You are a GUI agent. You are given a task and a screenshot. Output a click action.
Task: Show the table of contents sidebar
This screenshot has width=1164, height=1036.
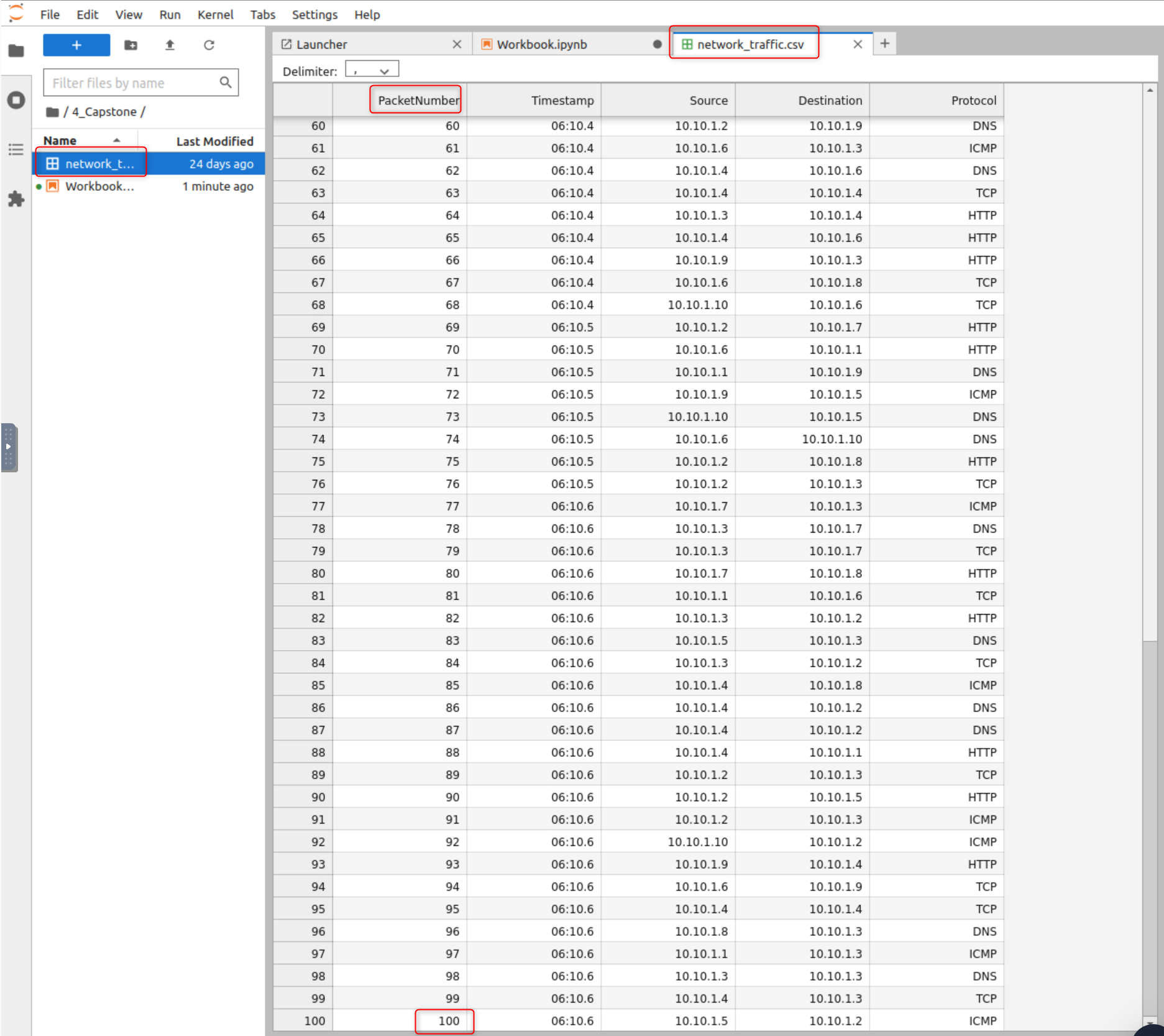coord(16,149)
